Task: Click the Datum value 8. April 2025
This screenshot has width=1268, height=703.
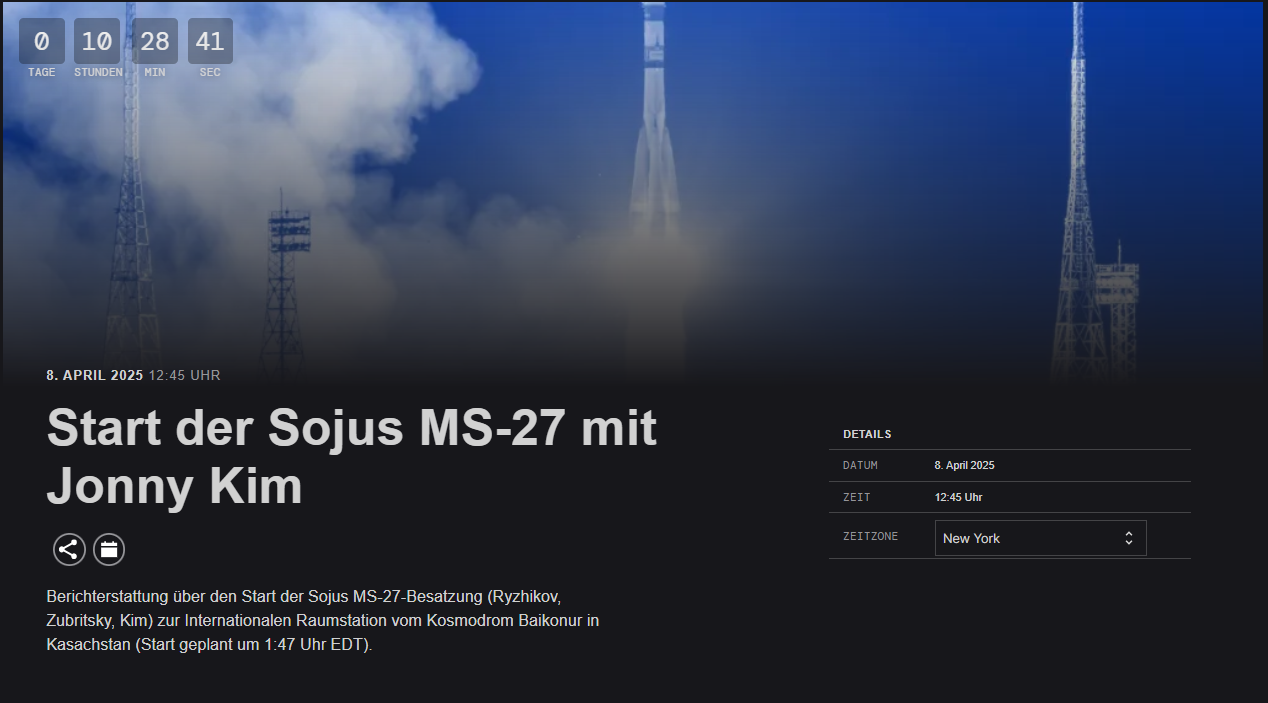Action: 964,465
